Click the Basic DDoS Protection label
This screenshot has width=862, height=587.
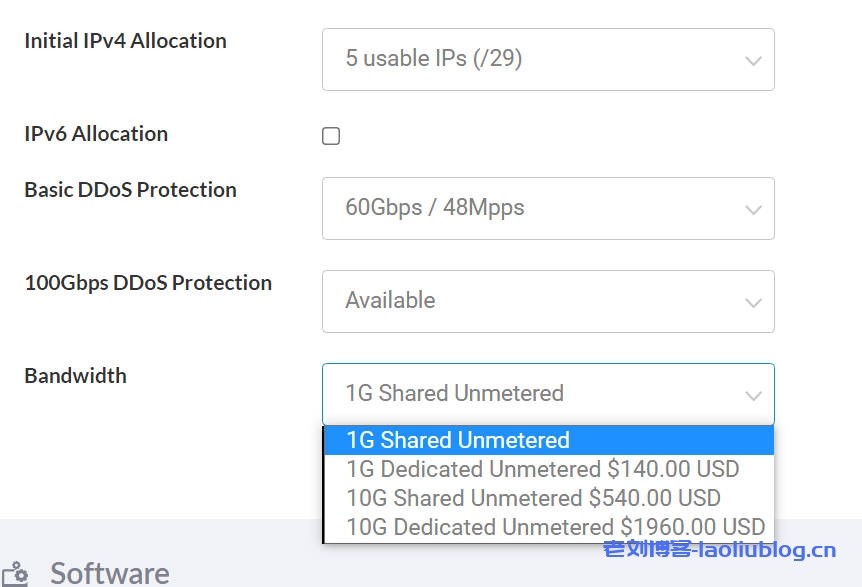coord(130,190)
